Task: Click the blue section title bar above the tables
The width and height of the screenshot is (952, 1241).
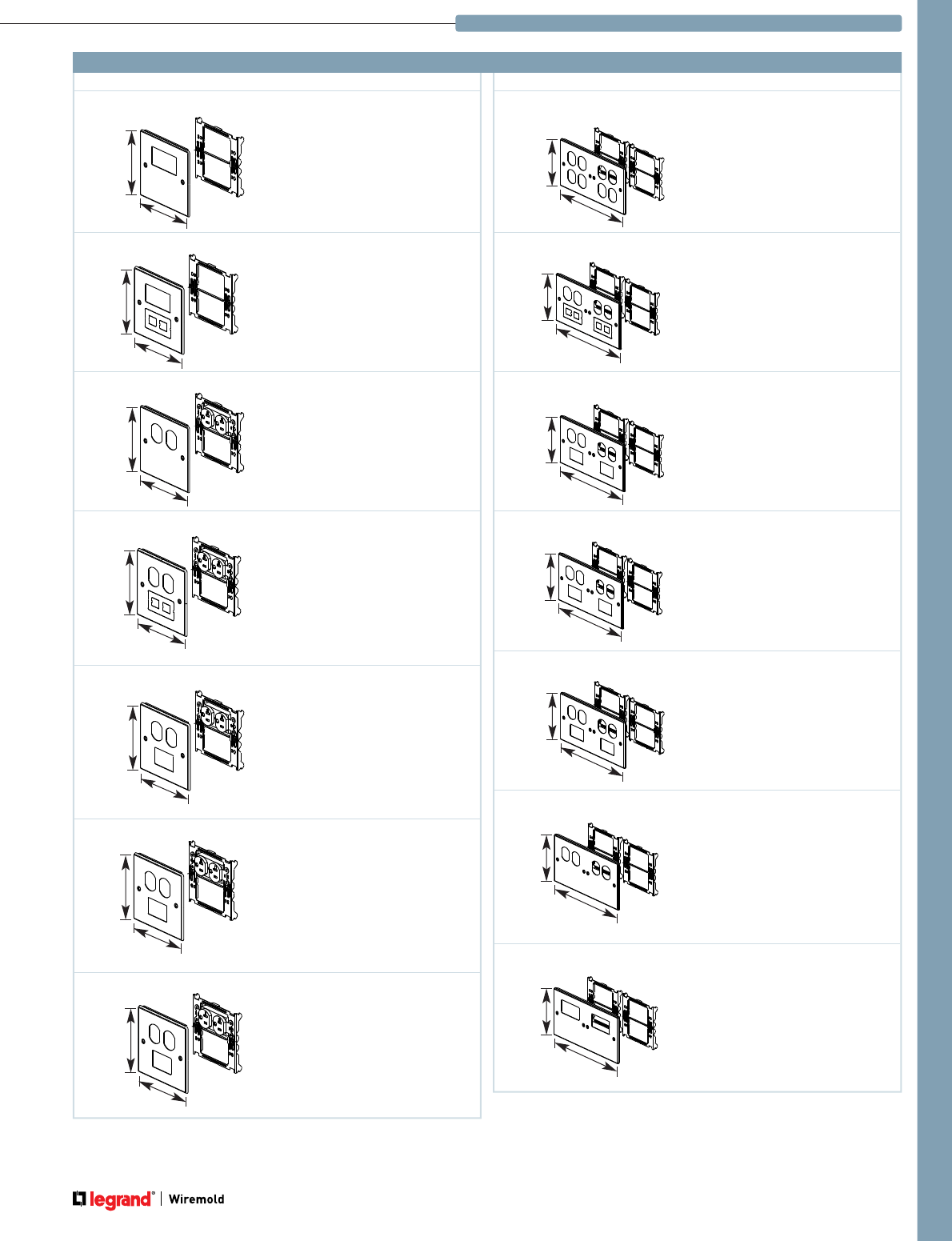Action: click(x=487, y=62)
